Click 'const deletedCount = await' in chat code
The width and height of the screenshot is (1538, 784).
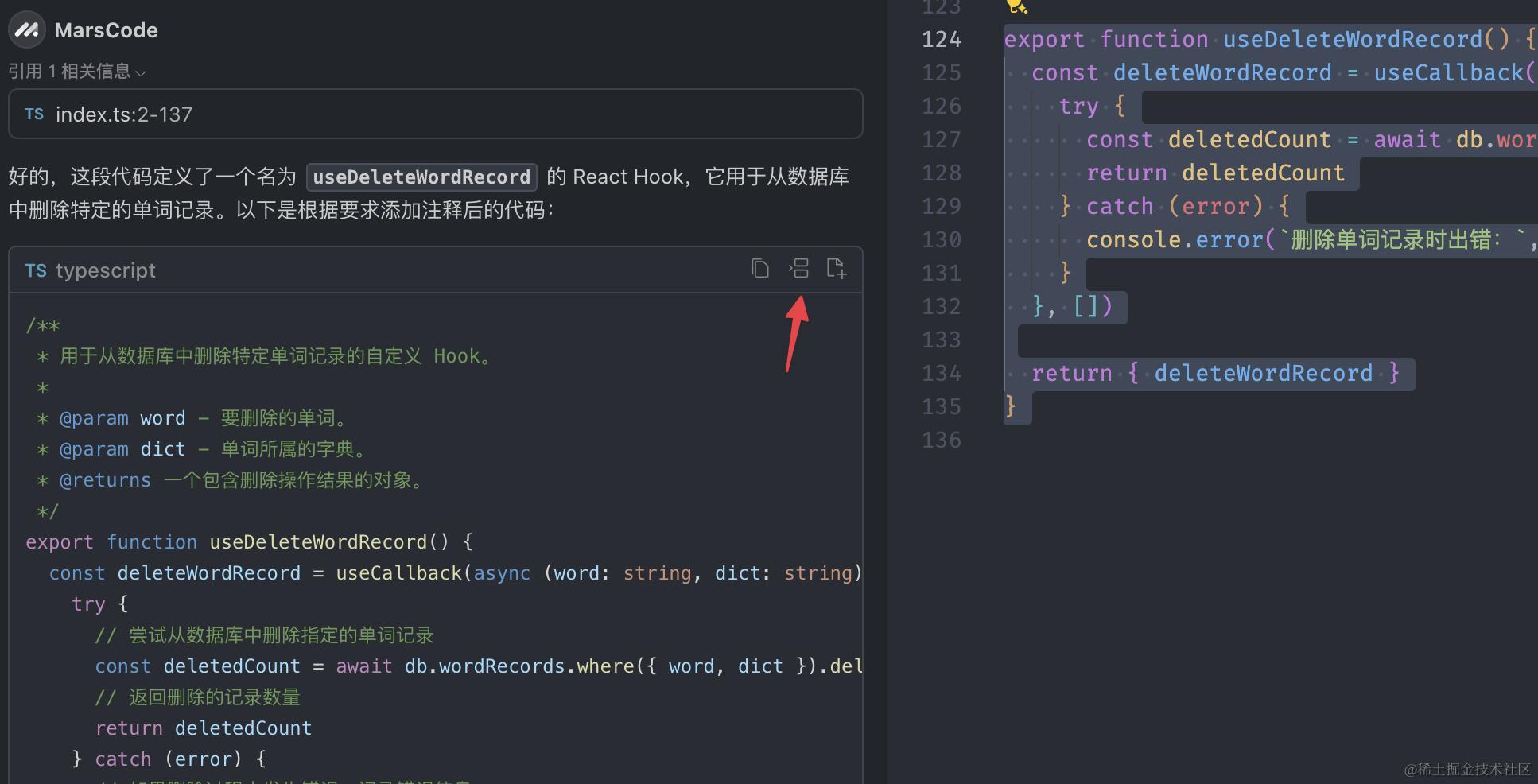243,666
